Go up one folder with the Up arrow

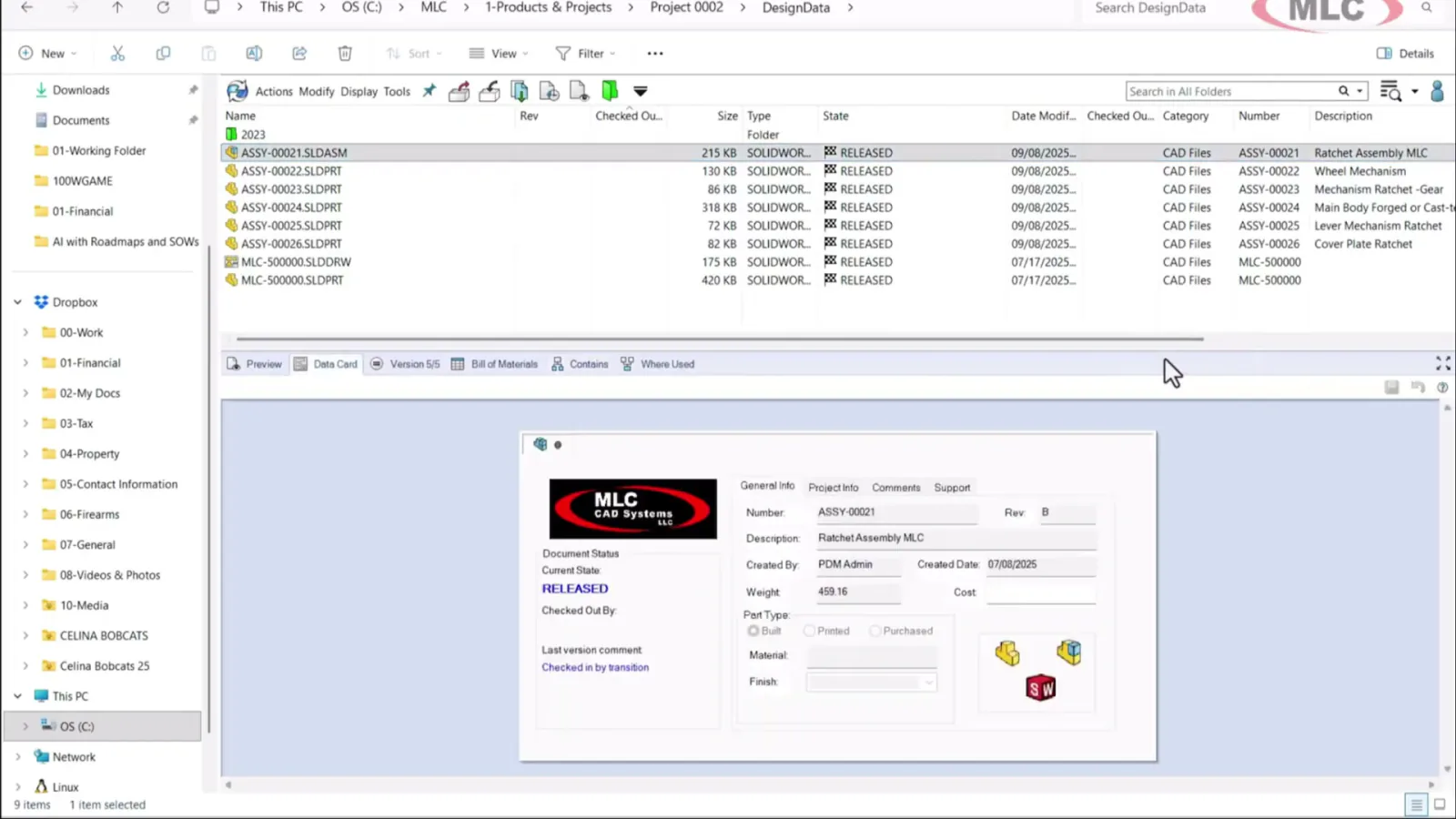point(117,7)
